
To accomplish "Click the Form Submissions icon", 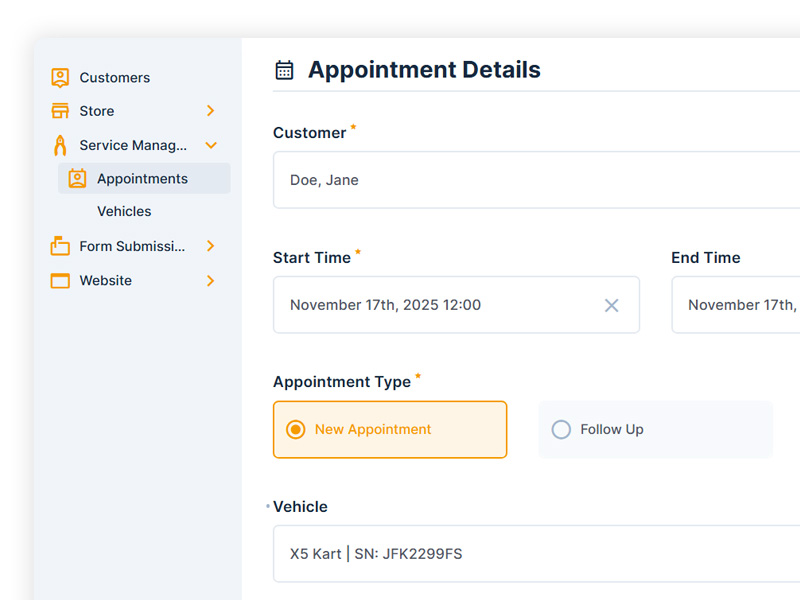I will 60,246.
